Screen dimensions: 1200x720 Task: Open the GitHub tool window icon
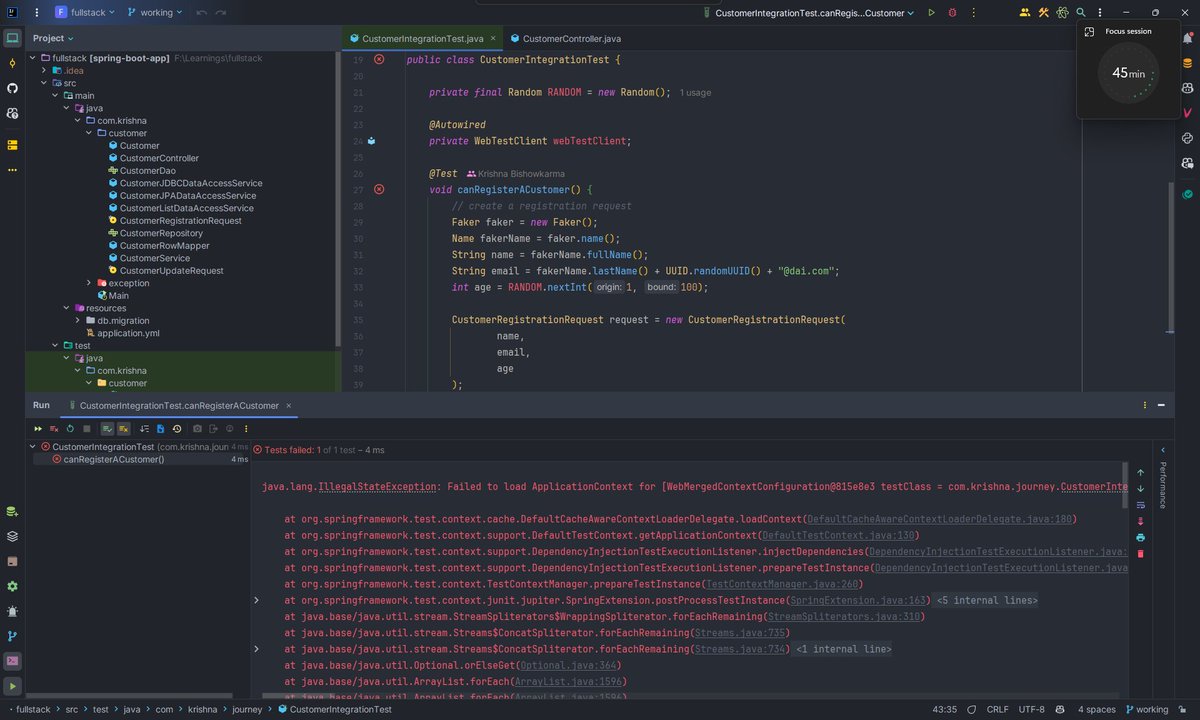pyautogui.click(x=12, y=88)
